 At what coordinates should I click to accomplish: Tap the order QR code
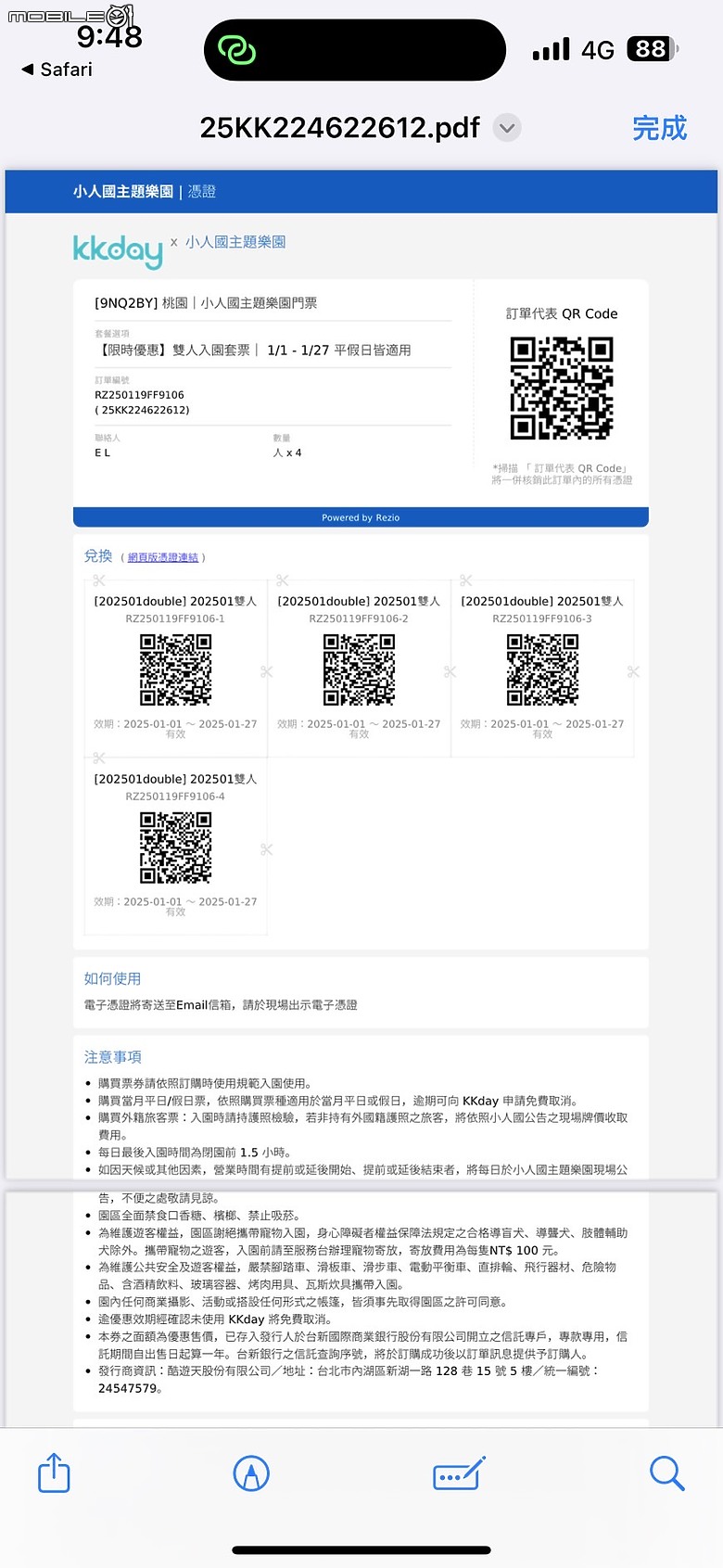tap(562, 388)
